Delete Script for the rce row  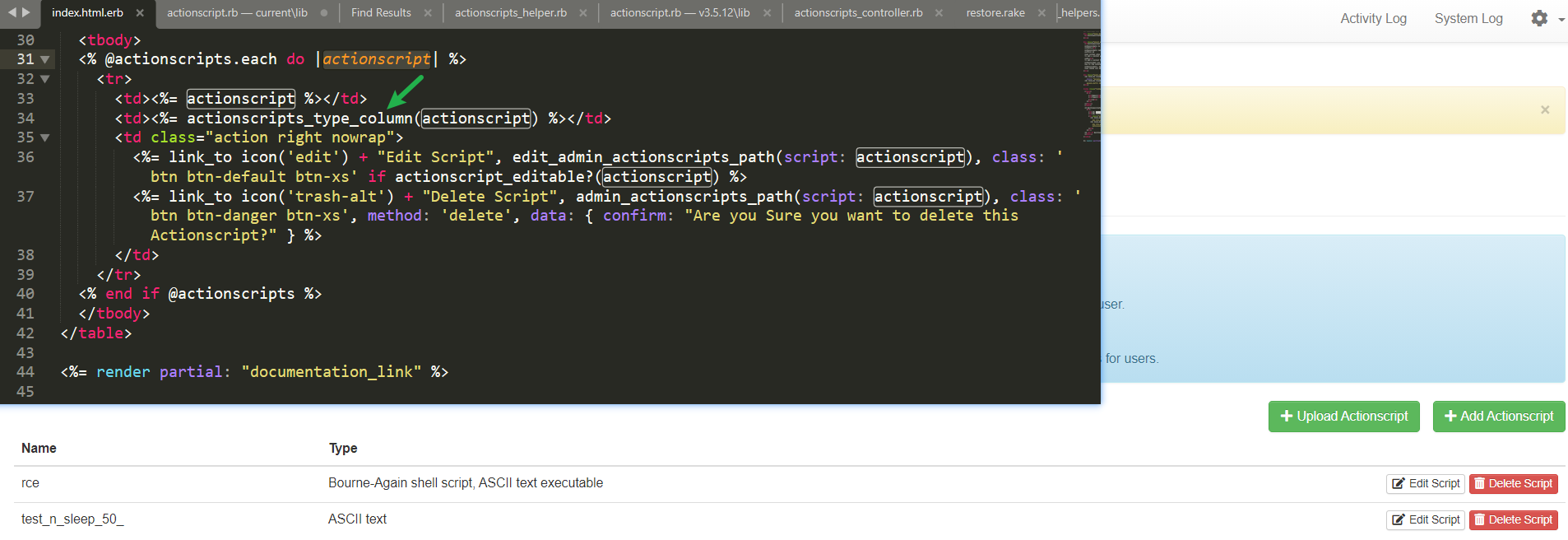pyautogui.click(x=1514, y=484)
